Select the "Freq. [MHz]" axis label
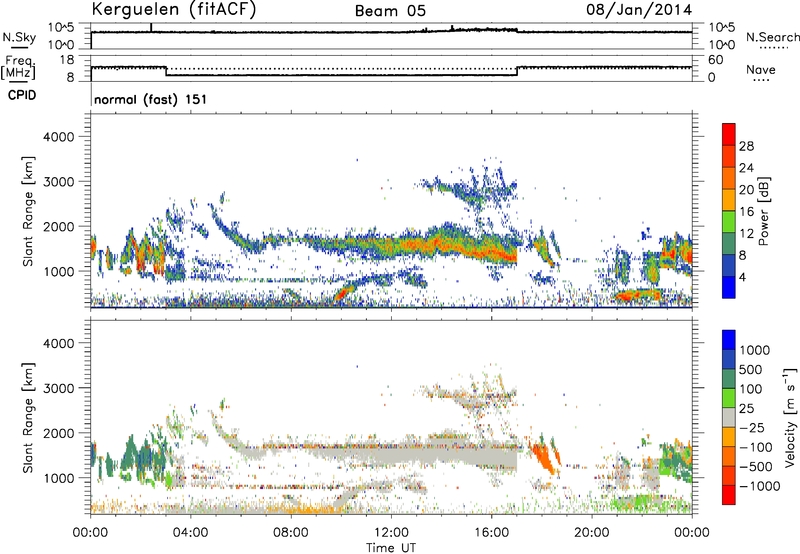The height and width of the screenshot is (554, 800). coord(18,67)
